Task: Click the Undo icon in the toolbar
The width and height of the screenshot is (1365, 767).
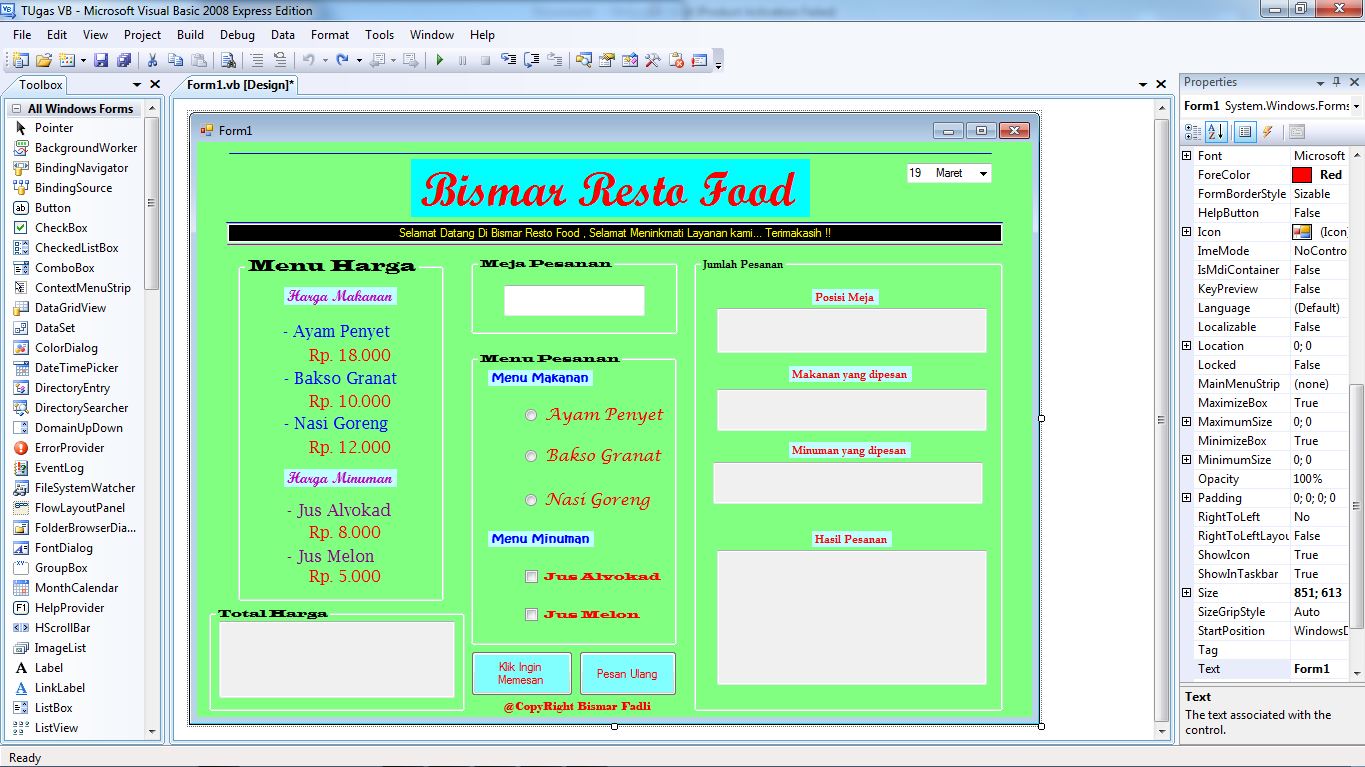Action: (309, 59)
